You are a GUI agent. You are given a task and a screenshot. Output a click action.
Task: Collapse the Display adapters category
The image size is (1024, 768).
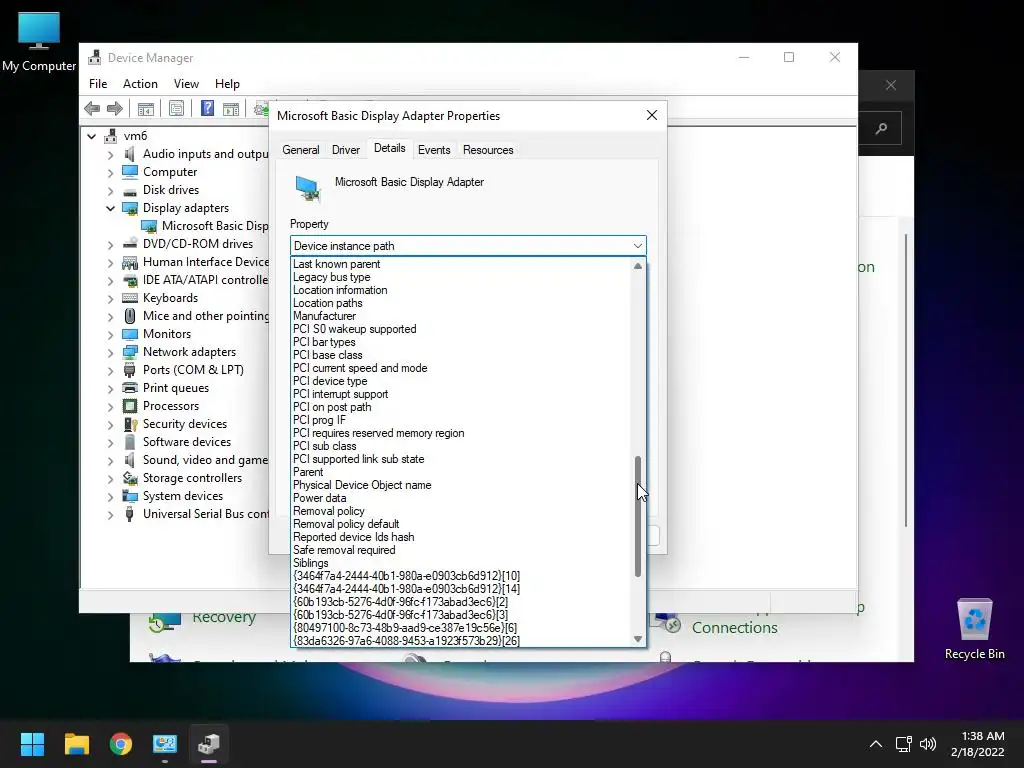(x=110, y=208)
